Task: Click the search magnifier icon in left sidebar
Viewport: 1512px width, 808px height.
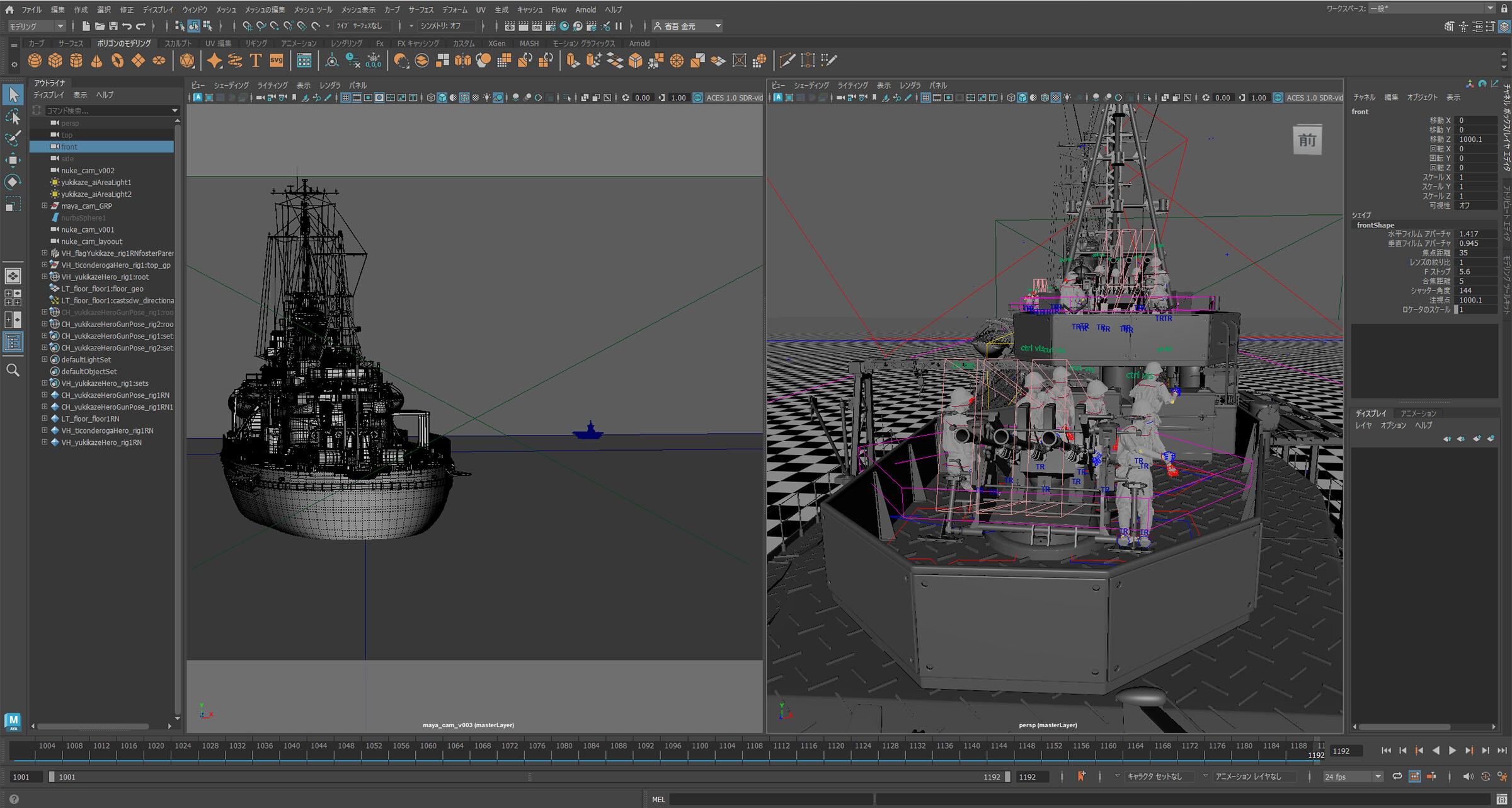Action: tap(13, 370)
